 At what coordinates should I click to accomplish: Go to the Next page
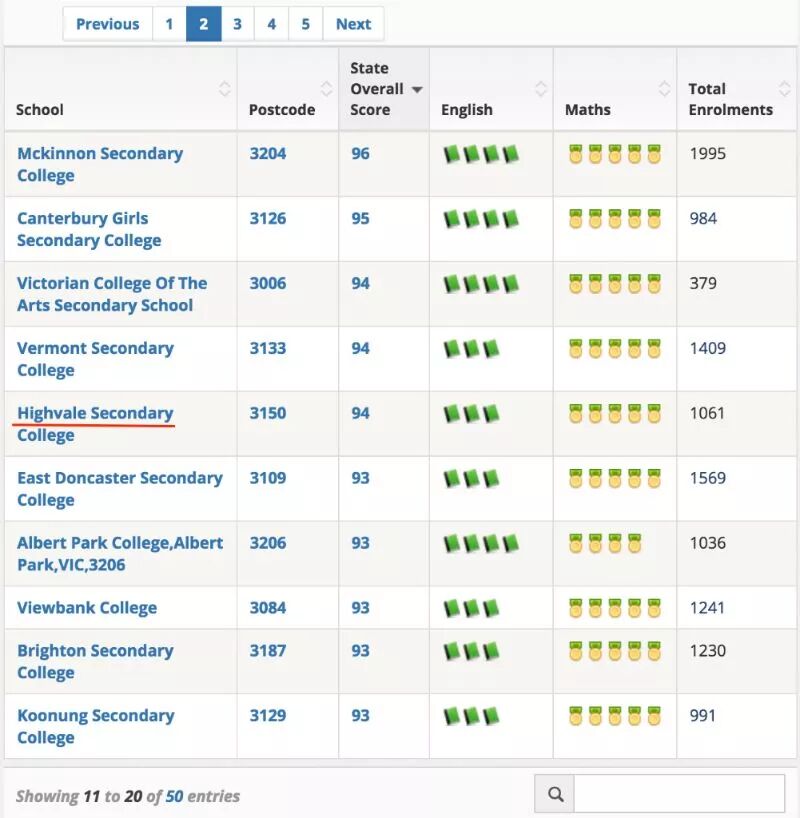click(353, 24)
